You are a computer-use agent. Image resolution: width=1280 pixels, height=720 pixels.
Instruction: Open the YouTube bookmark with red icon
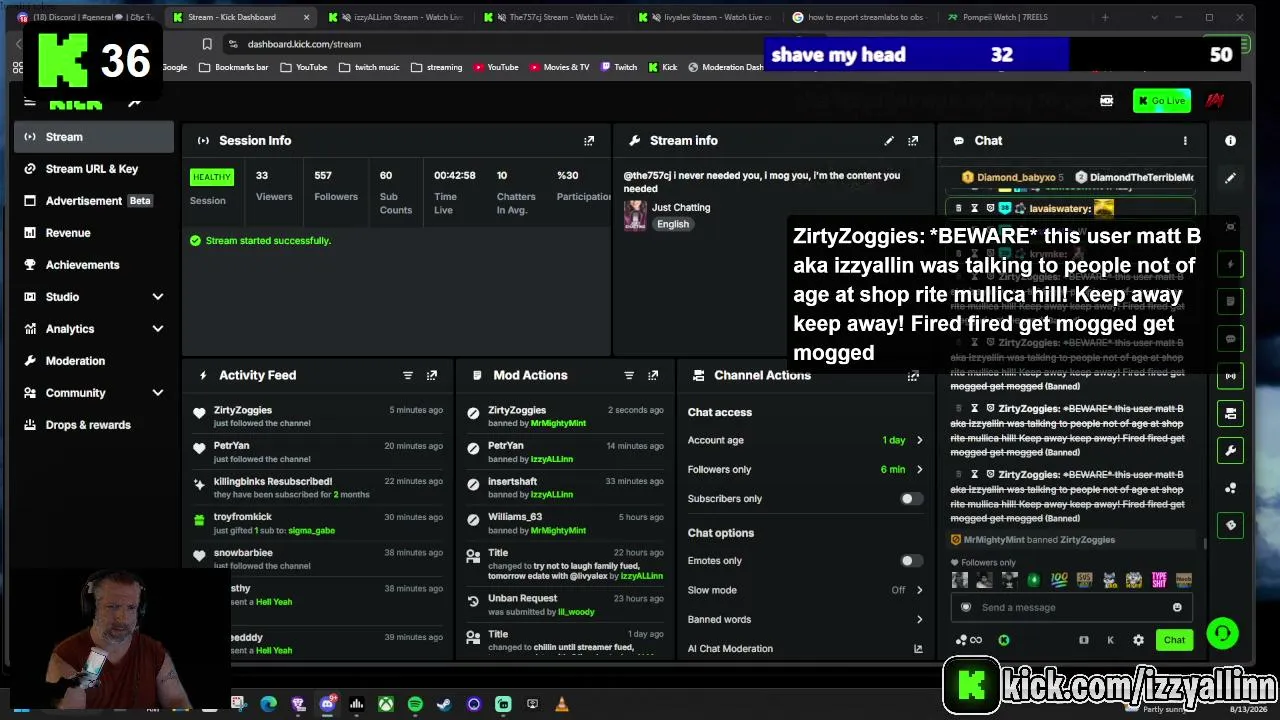[x=496, y=67]
